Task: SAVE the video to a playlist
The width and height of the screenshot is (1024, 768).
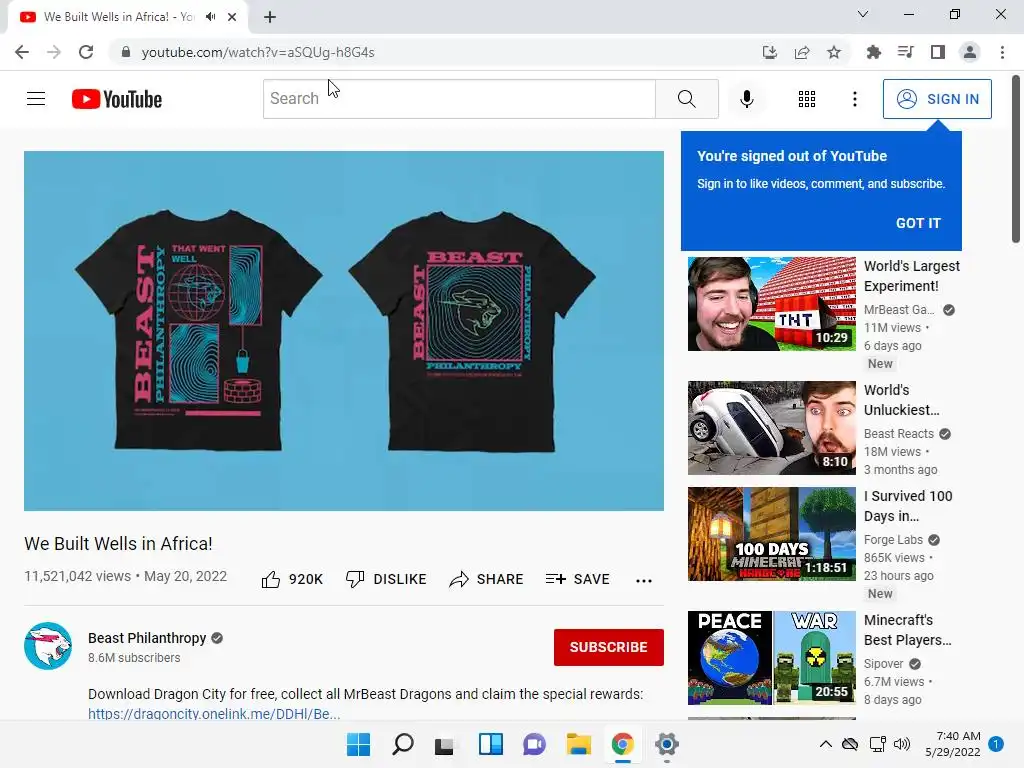Action: coord(577,579)
